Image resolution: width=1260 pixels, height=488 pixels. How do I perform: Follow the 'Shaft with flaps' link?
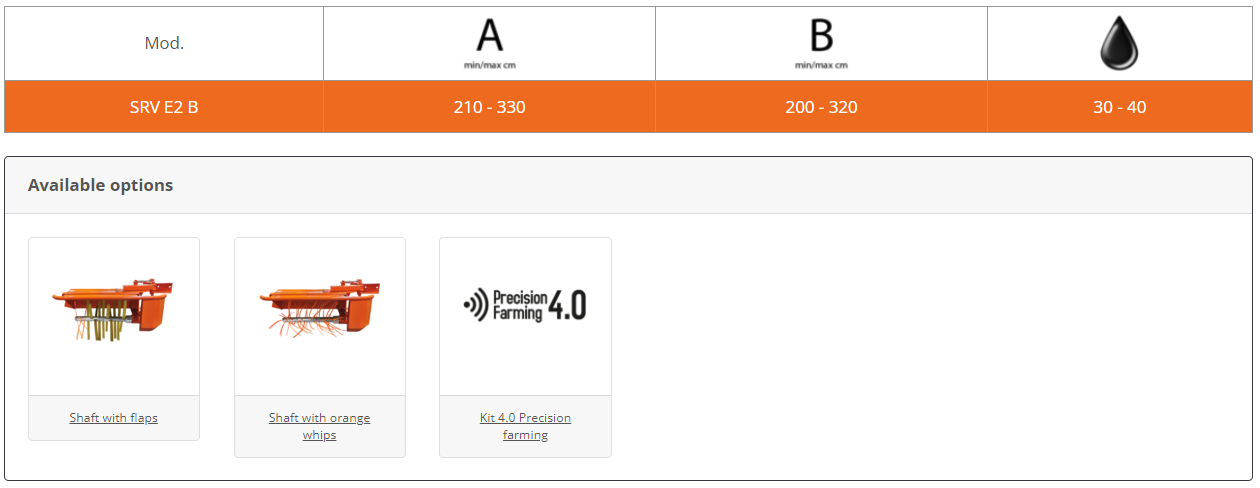[x=114, y=418]
